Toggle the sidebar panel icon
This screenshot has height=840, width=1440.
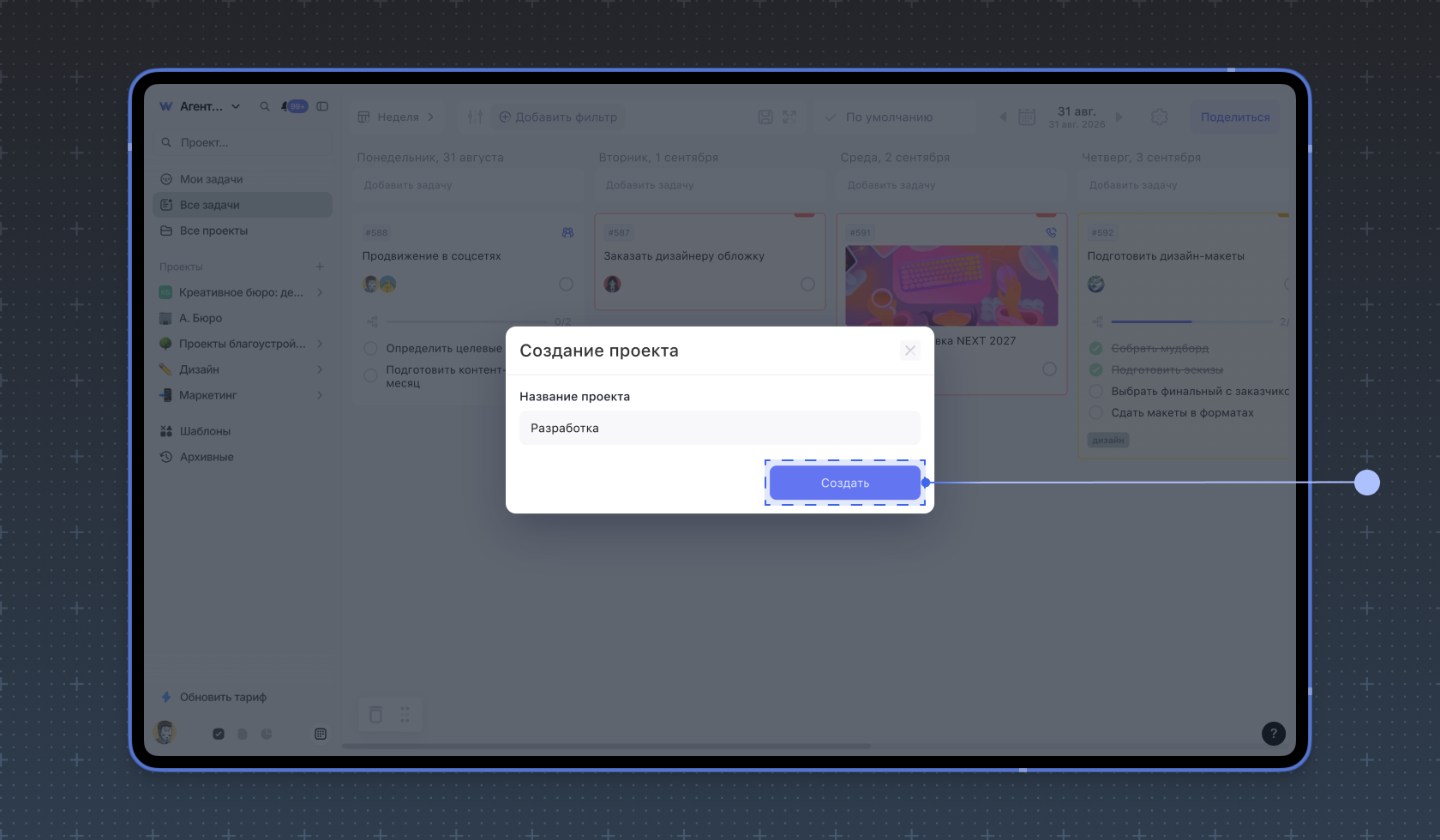click(322, 106)
